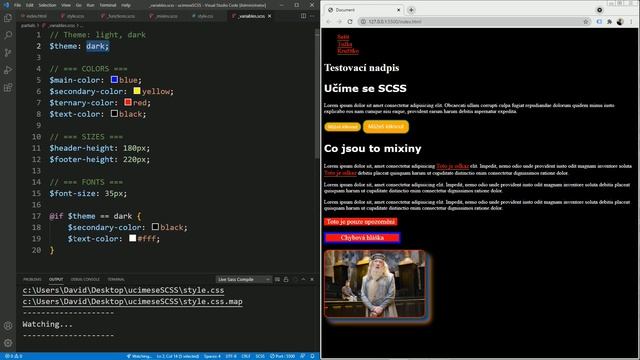Open the Help menu
This screenshot has width=640, height=360.
[126, 5]
